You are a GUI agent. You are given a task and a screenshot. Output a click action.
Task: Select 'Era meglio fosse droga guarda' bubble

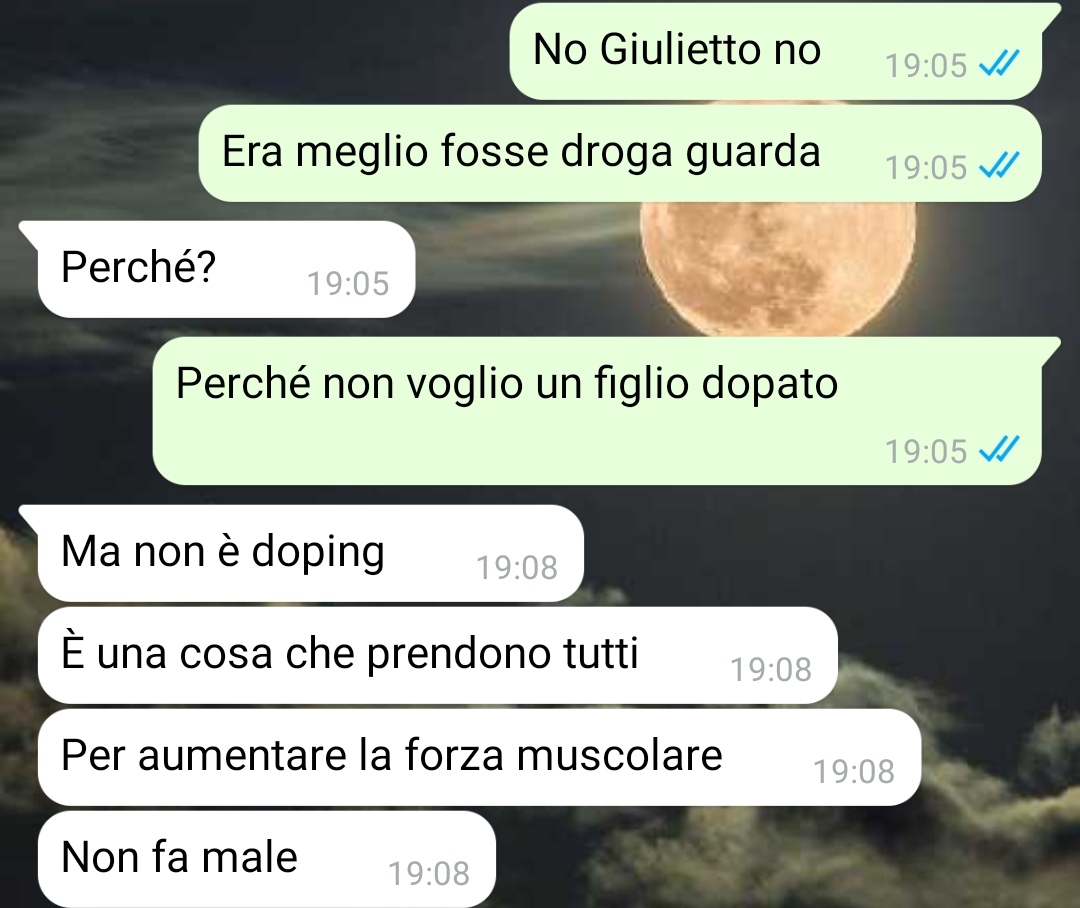pos(620,153)
